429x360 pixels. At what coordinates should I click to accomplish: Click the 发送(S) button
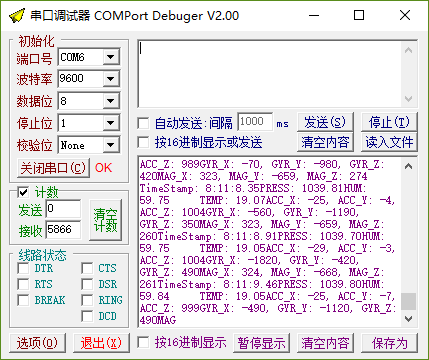click(x=325, y=122)
